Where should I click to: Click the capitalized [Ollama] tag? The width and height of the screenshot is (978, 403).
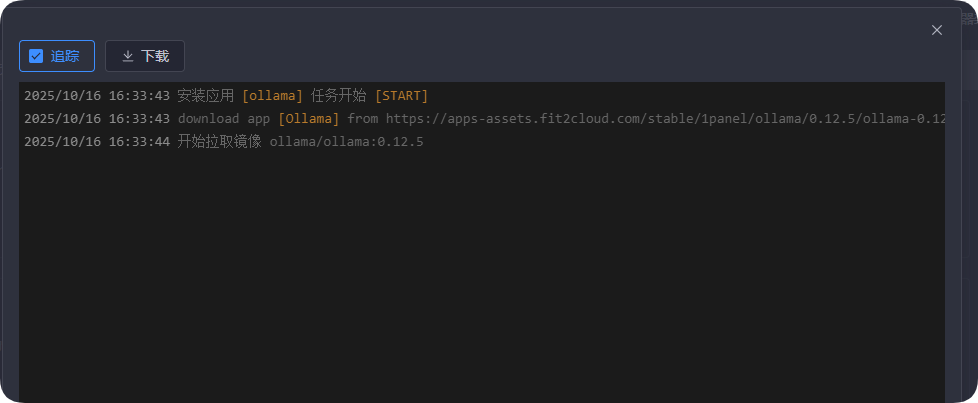[308, 119]
